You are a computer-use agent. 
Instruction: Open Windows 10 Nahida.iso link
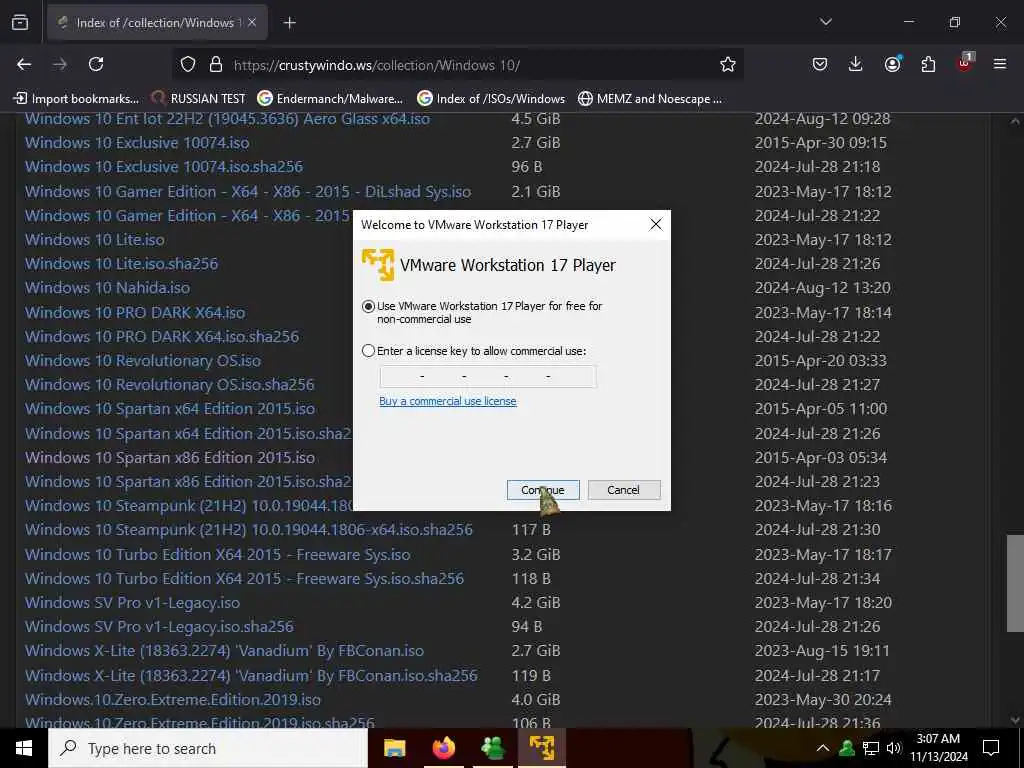pyautogui.click(x=108, y=288)
